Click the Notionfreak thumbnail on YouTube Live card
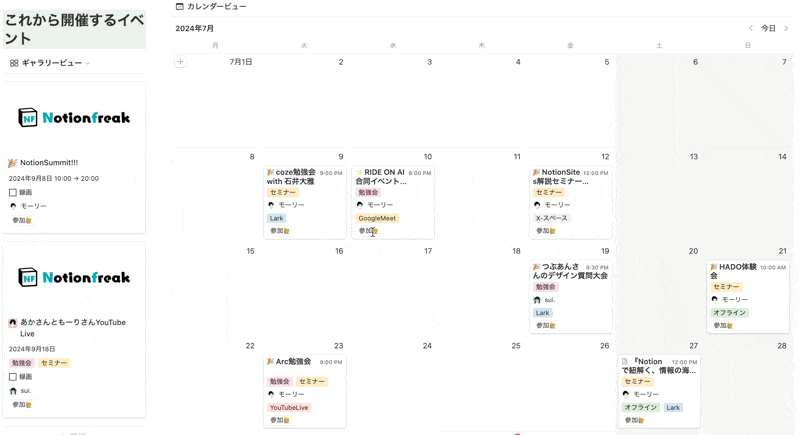The height and width of the screenshot is (435, 800). (x=74, y=277)
